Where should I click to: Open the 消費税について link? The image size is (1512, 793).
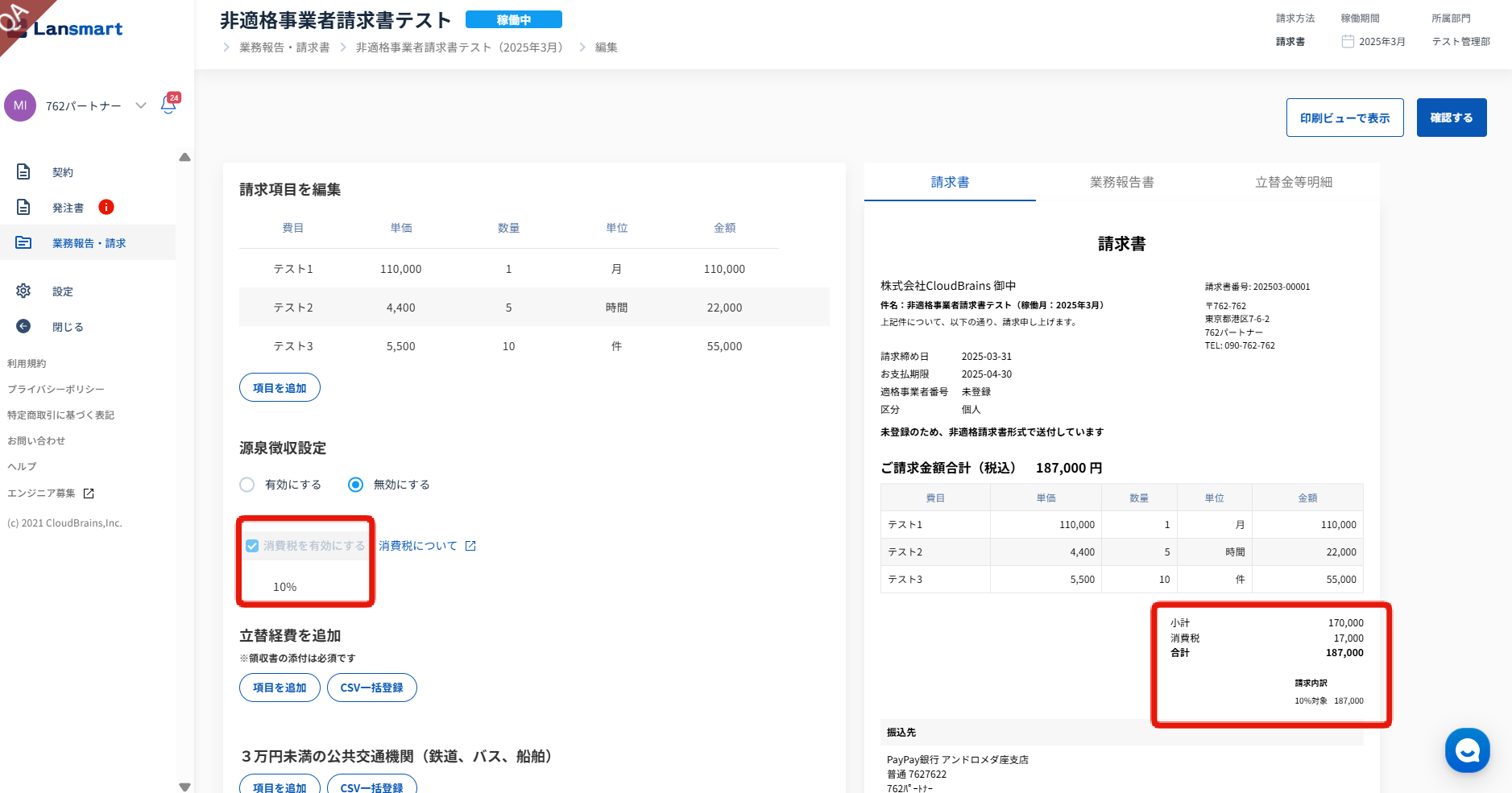418,546
